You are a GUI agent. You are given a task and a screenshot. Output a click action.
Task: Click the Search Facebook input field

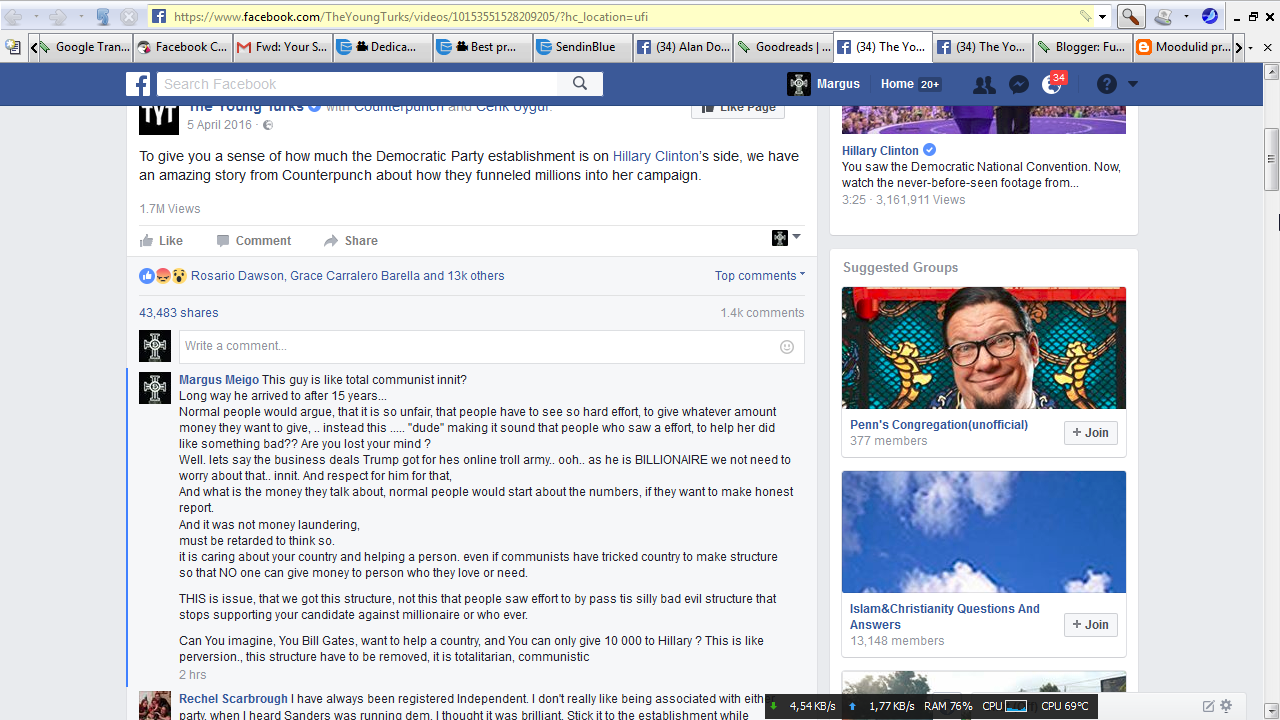point(357,84)
